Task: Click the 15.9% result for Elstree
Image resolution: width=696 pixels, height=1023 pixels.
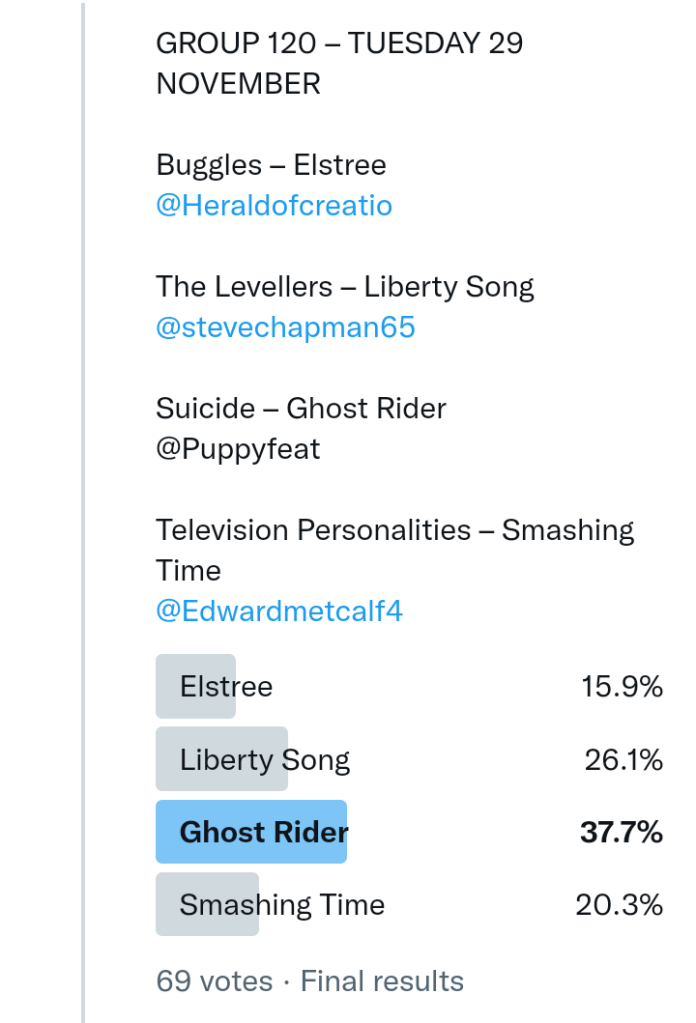Action: (622, 687)
